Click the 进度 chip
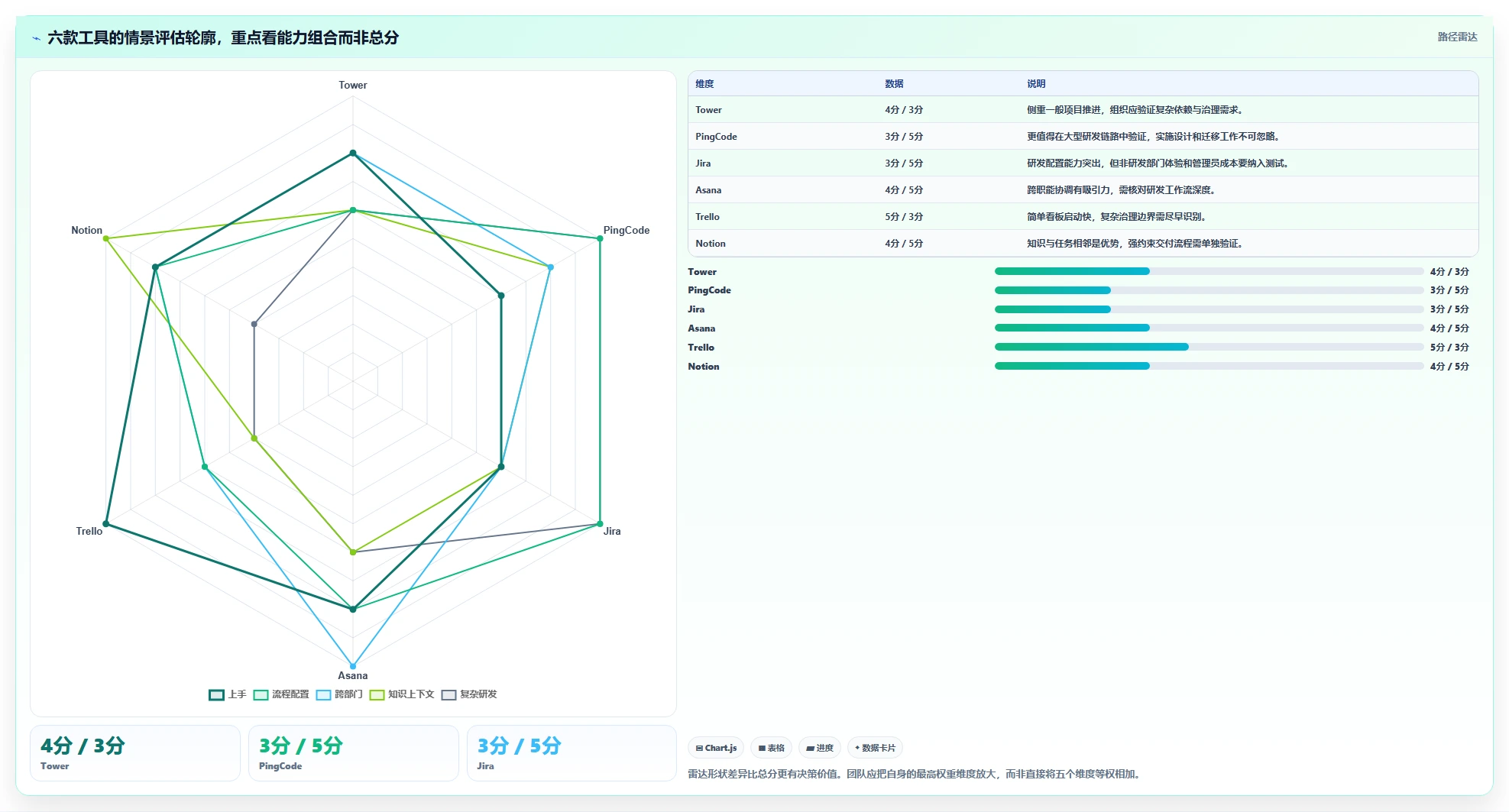This screenshot has height=812, width=1509. pos(820,748)
